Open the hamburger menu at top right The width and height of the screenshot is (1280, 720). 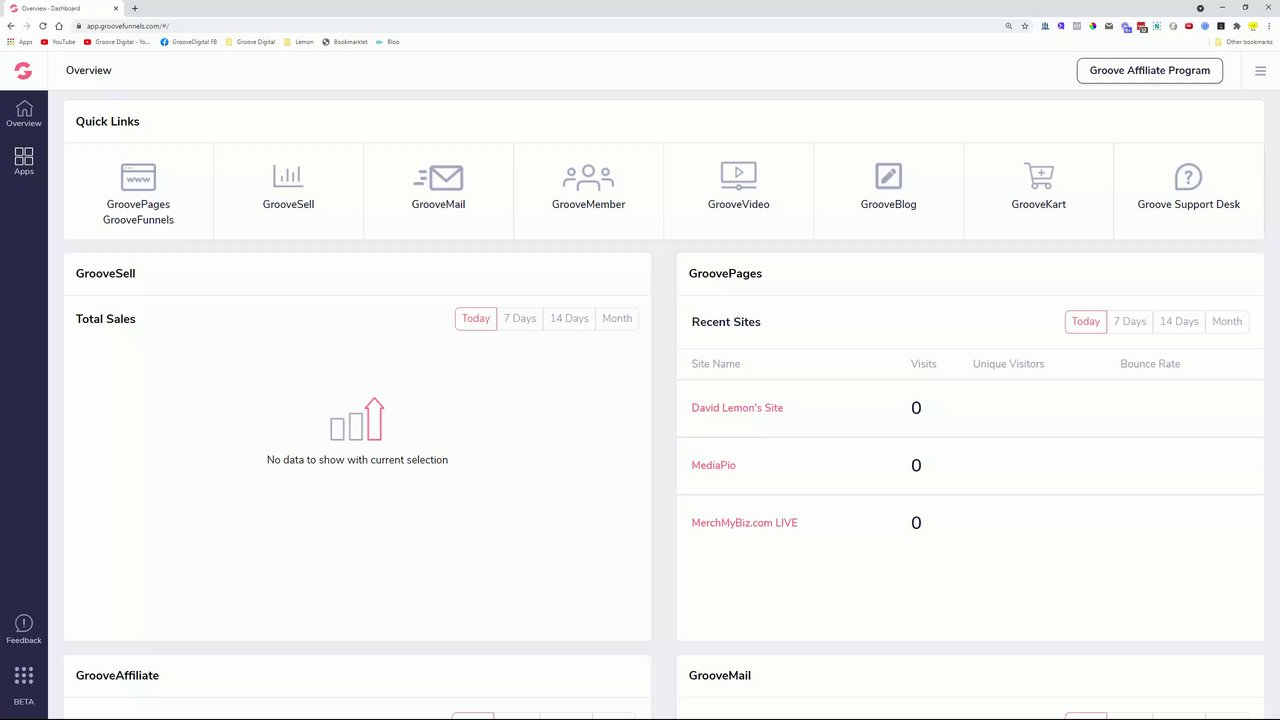point(1260,71)
